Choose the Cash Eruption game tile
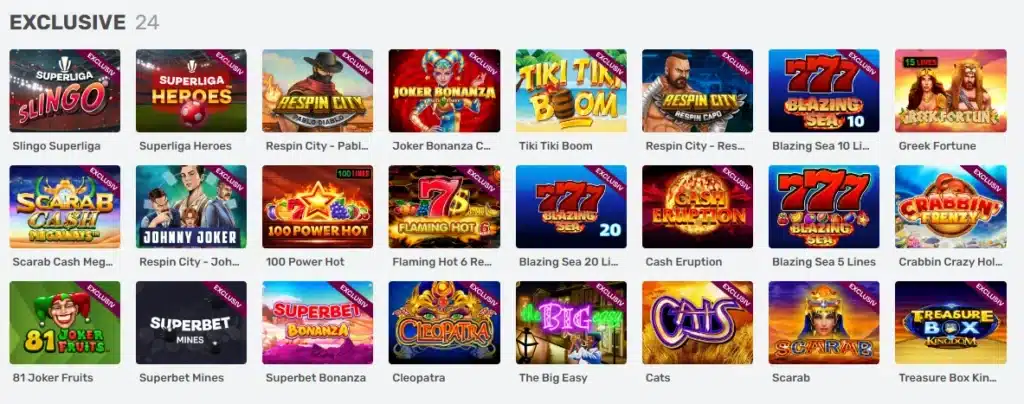 tap(697, 207)
